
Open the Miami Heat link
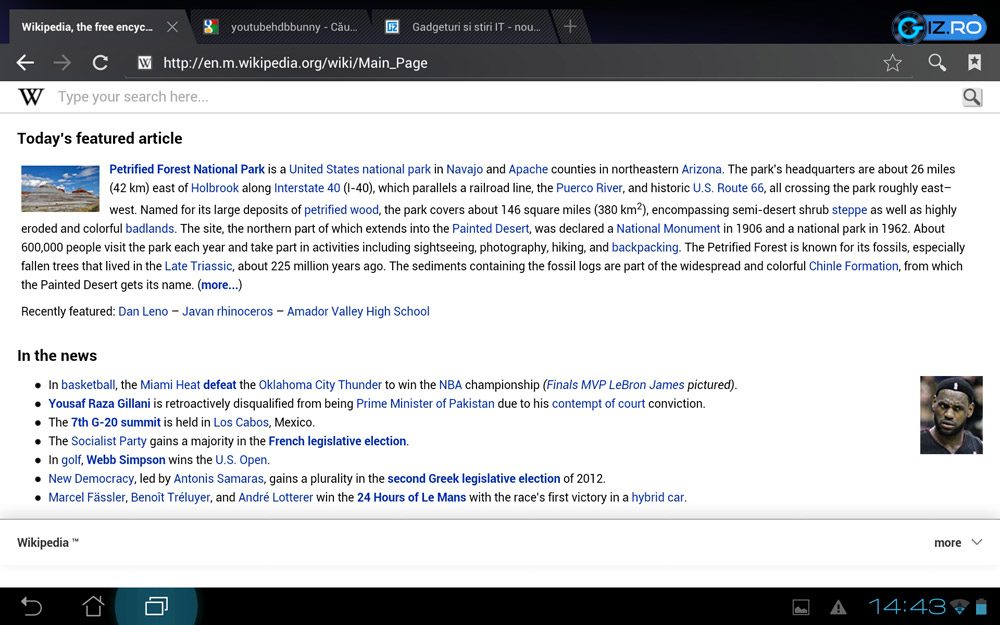coord(169,385)
